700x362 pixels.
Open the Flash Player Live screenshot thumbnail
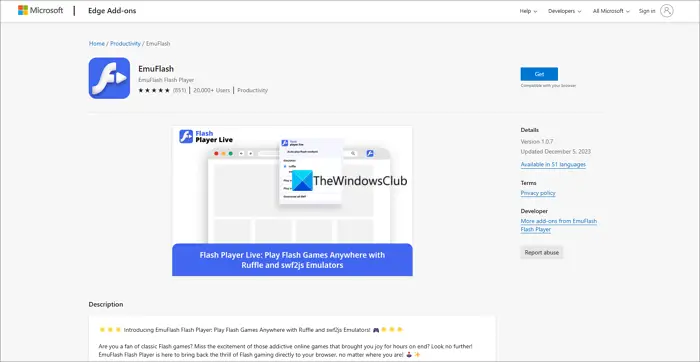click(x=292, y=201)
